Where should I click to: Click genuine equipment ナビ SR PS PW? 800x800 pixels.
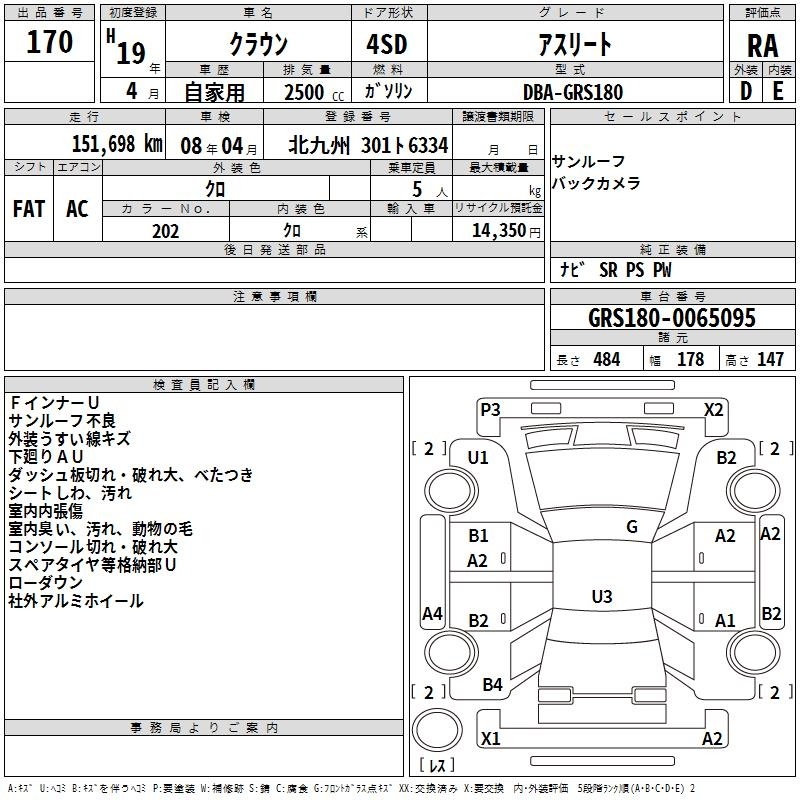616,270
